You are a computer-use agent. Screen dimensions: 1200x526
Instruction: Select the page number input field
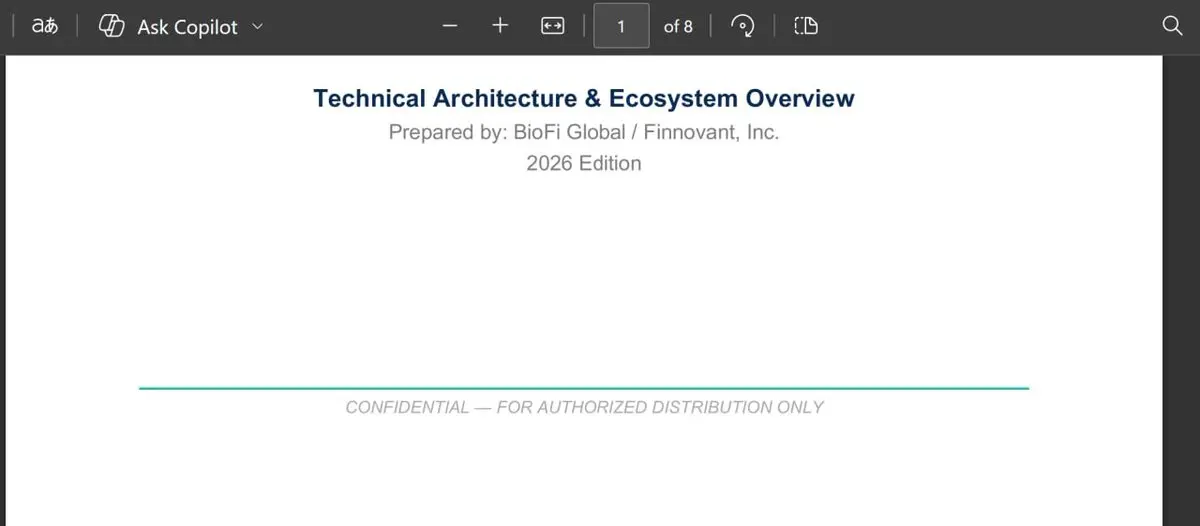pyautogui.click(x=621, y=26)
